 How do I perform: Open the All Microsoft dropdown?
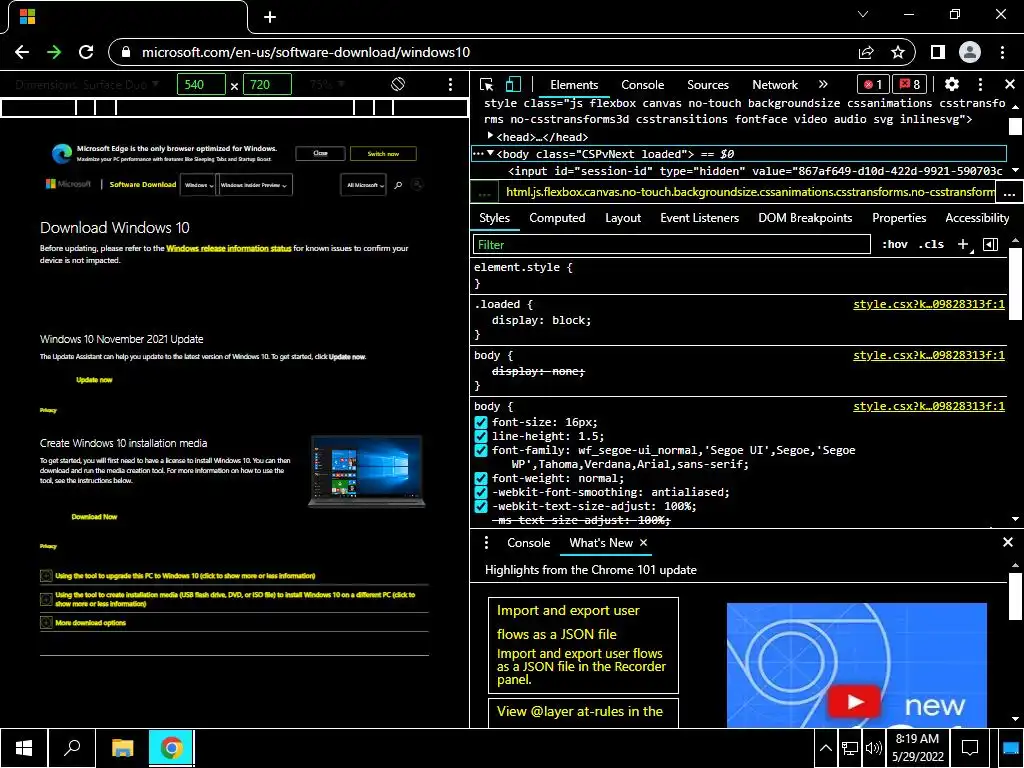point(363,185)
